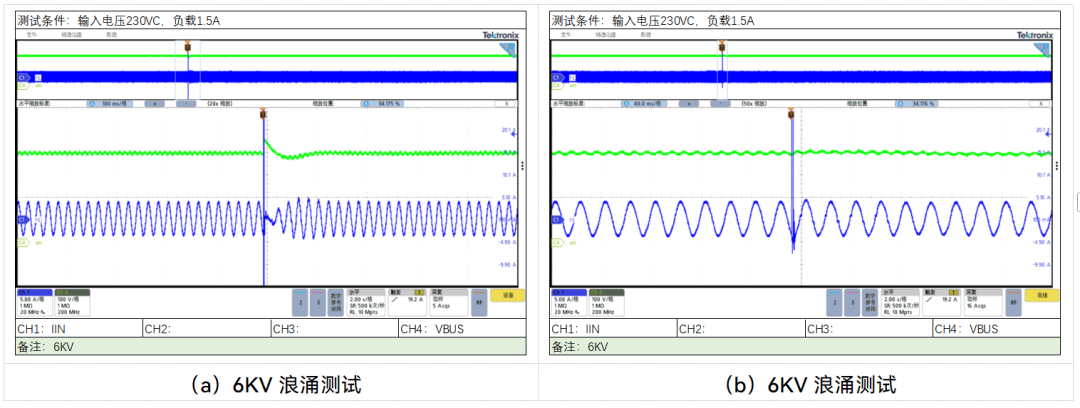Click the C1 waveform handle in scope (b) overview
The height and width of the screenshot is (408, 1080).
pyautogui.click(x=557, y=78)
